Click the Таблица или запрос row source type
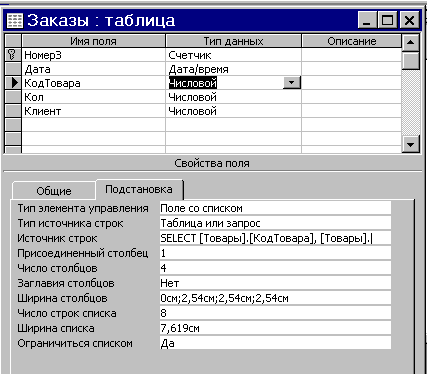Image resolution: width=427 pixels, height=374 pixels. tap(275, 223)
